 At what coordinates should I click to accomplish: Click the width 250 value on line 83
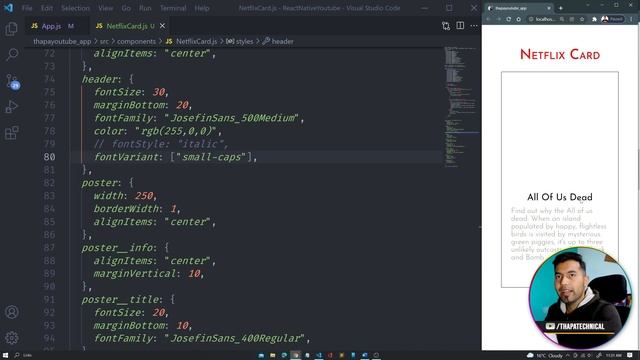(144, 196)
